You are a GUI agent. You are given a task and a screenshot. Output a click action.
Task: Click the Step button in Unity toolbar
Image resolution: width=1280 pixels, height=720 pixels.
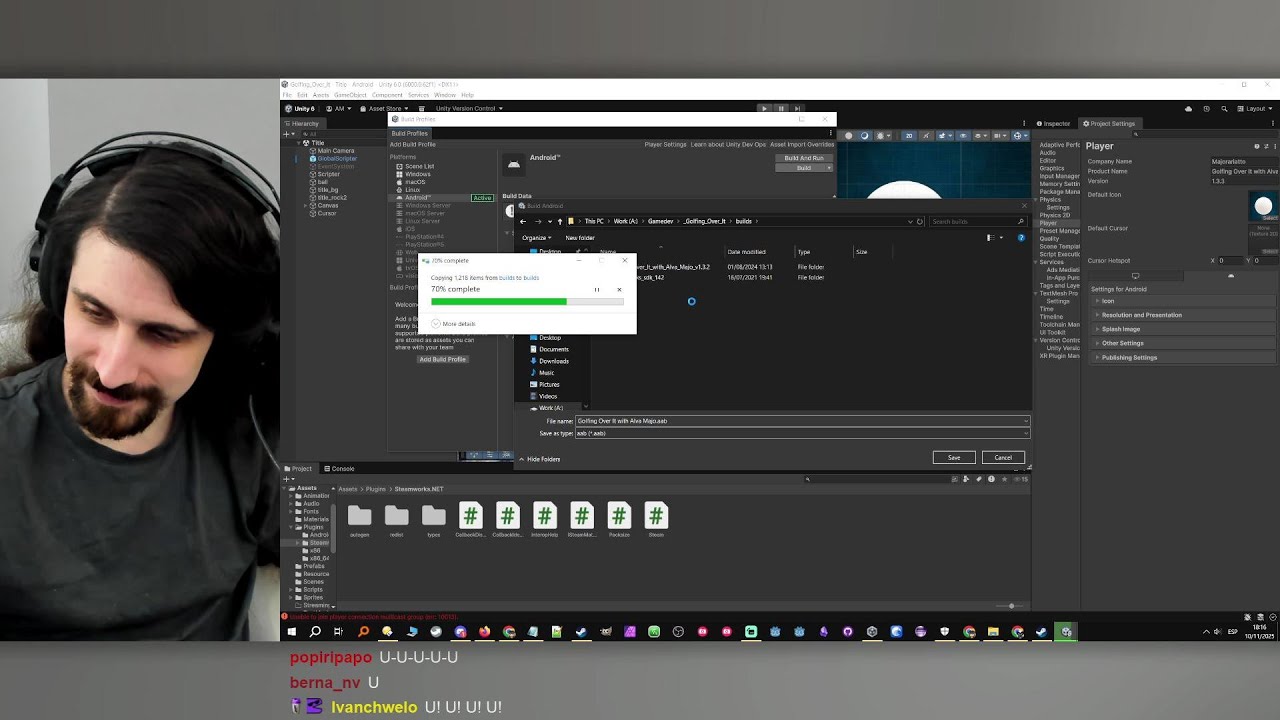tap(797, 108)
